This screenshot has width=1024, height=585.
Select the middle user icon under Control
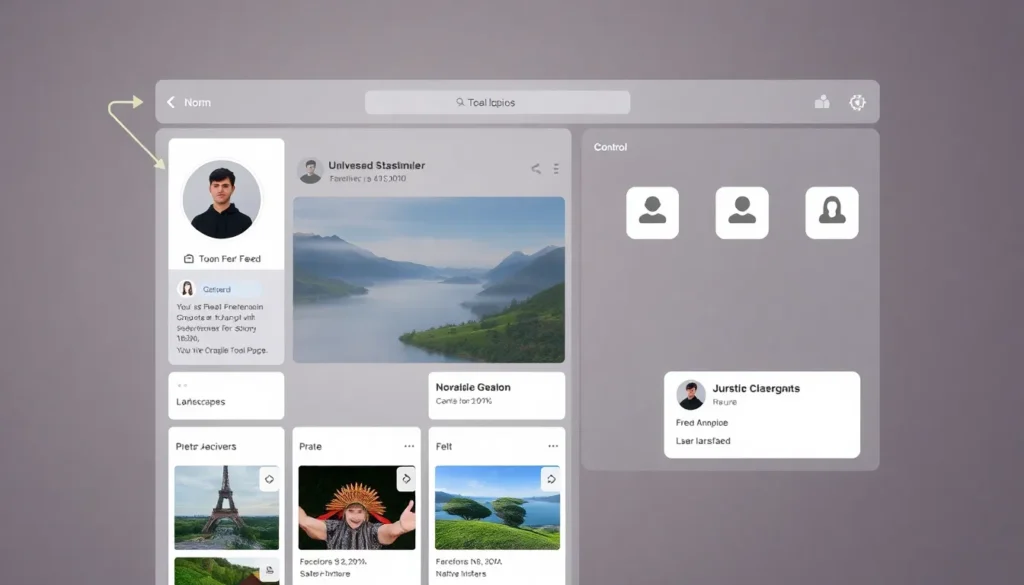click(742, 212)
